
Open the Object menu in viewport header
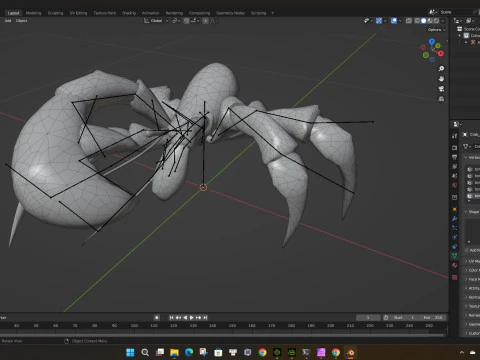(21, 21)
